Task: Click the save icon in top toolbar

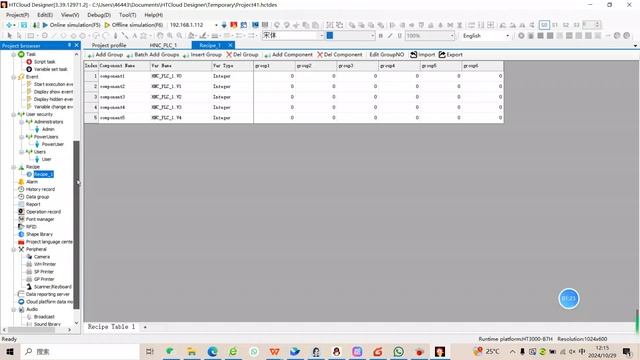Action: coord(24,25)
